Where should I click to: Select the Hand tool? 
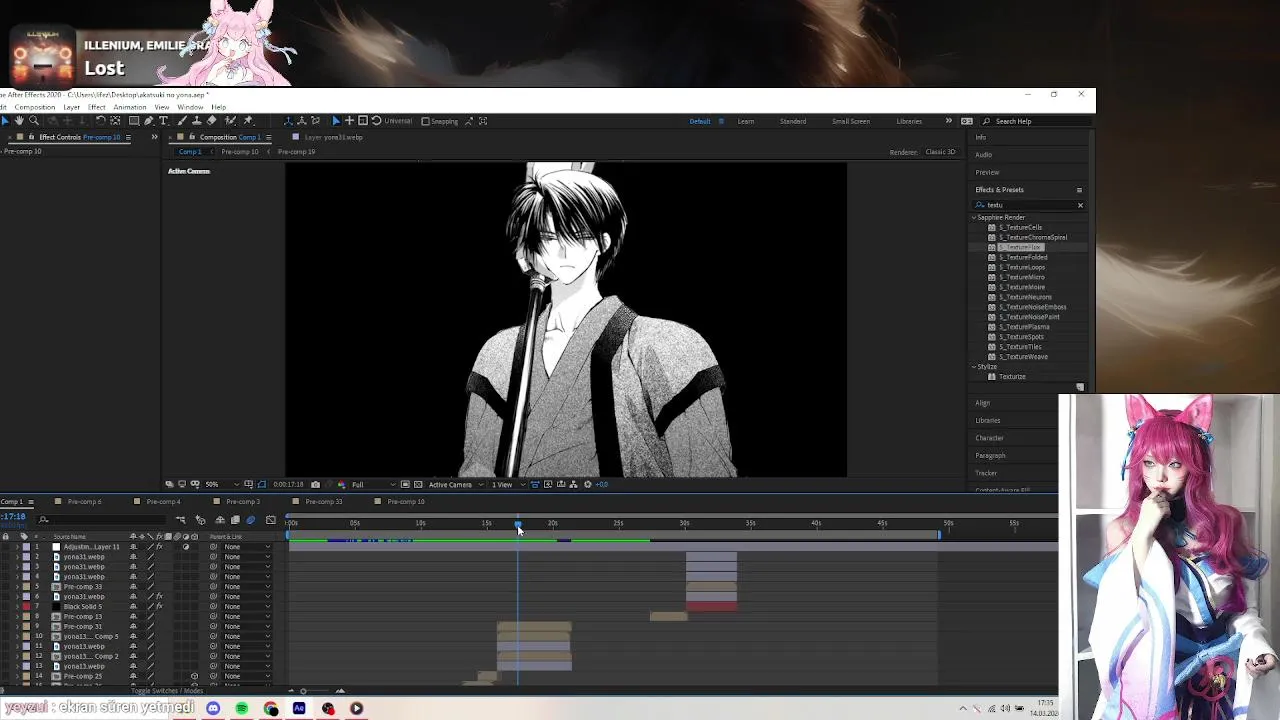click(x=19, y=121)
